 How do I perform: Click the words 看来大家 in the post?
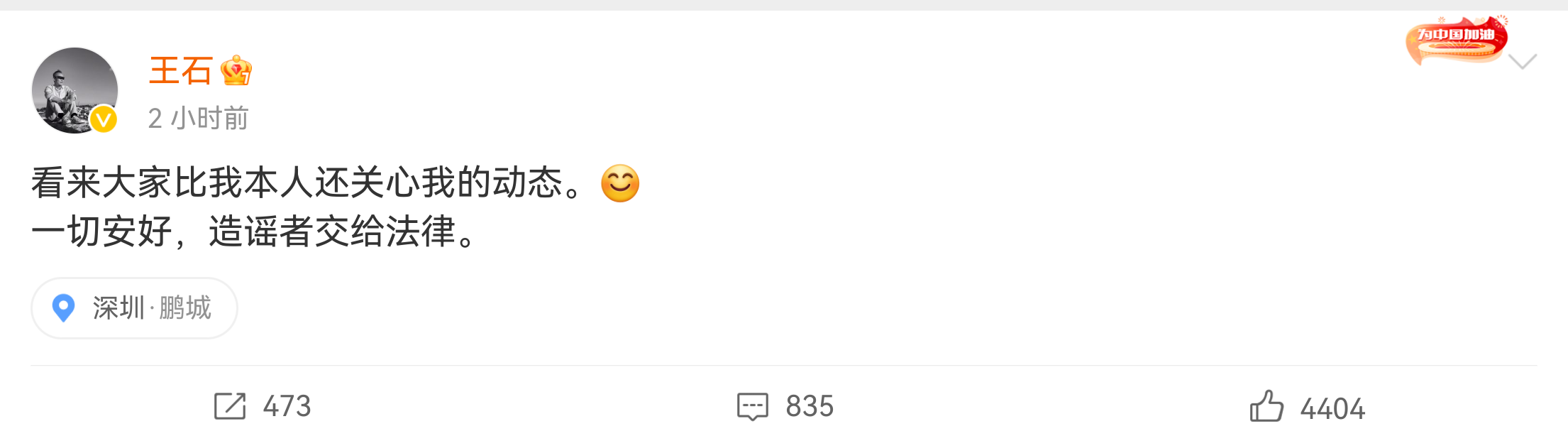tap(101, 182)
